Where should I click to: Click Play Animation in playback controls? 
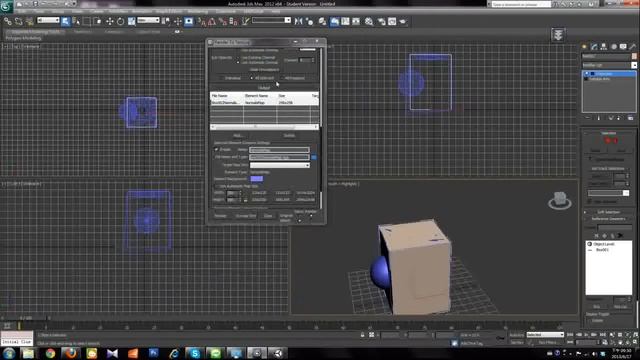pos(587,335)
